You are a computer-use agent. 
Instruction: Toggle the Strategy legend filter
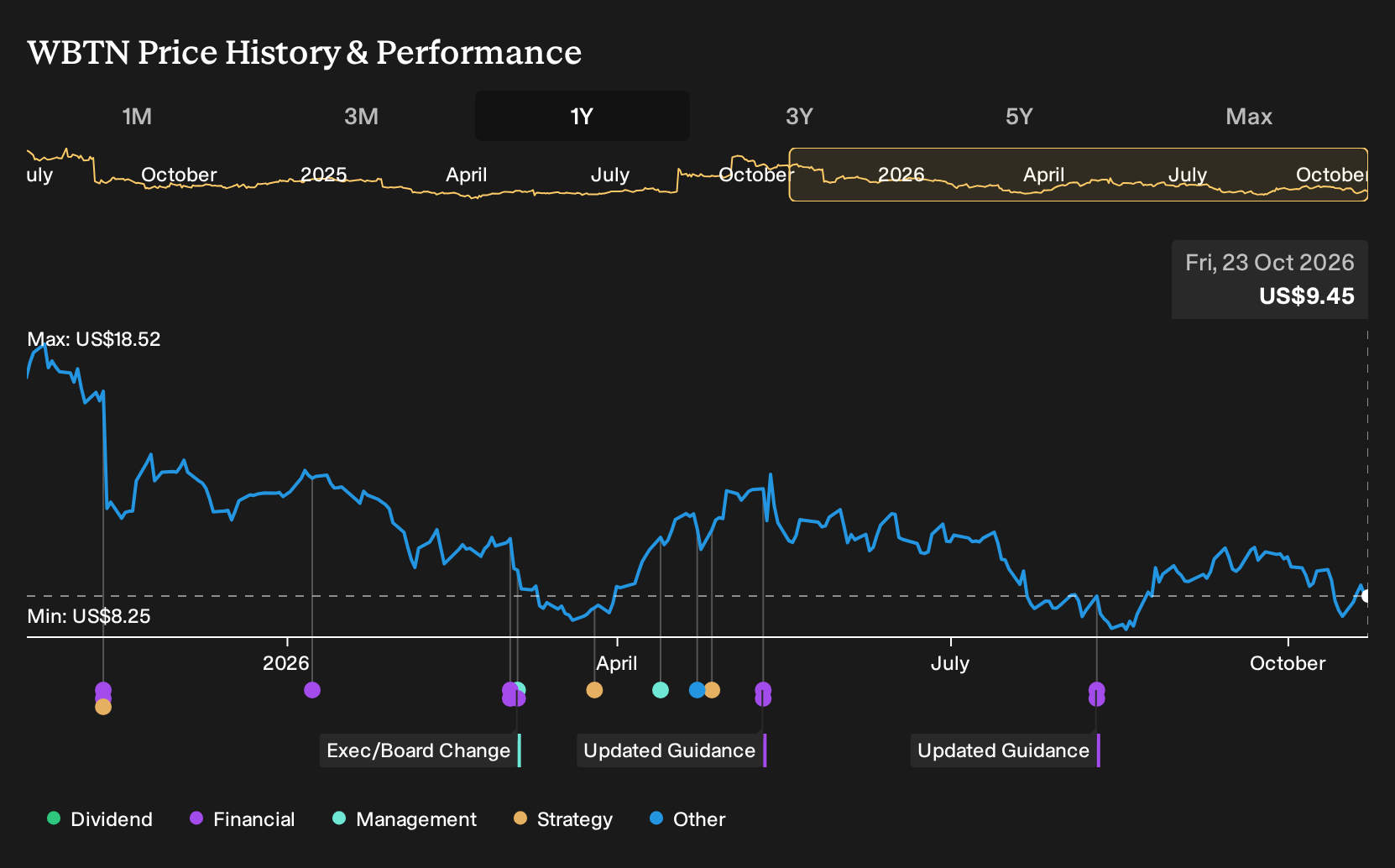coord(563,819)
